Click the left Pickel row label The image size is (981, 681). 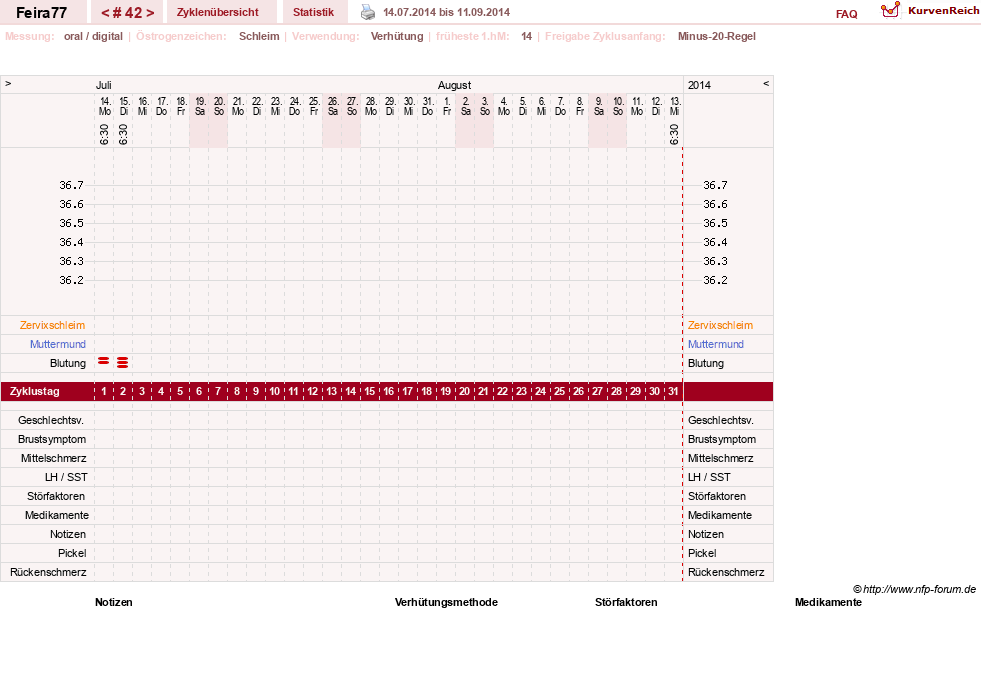coord(72,553)
